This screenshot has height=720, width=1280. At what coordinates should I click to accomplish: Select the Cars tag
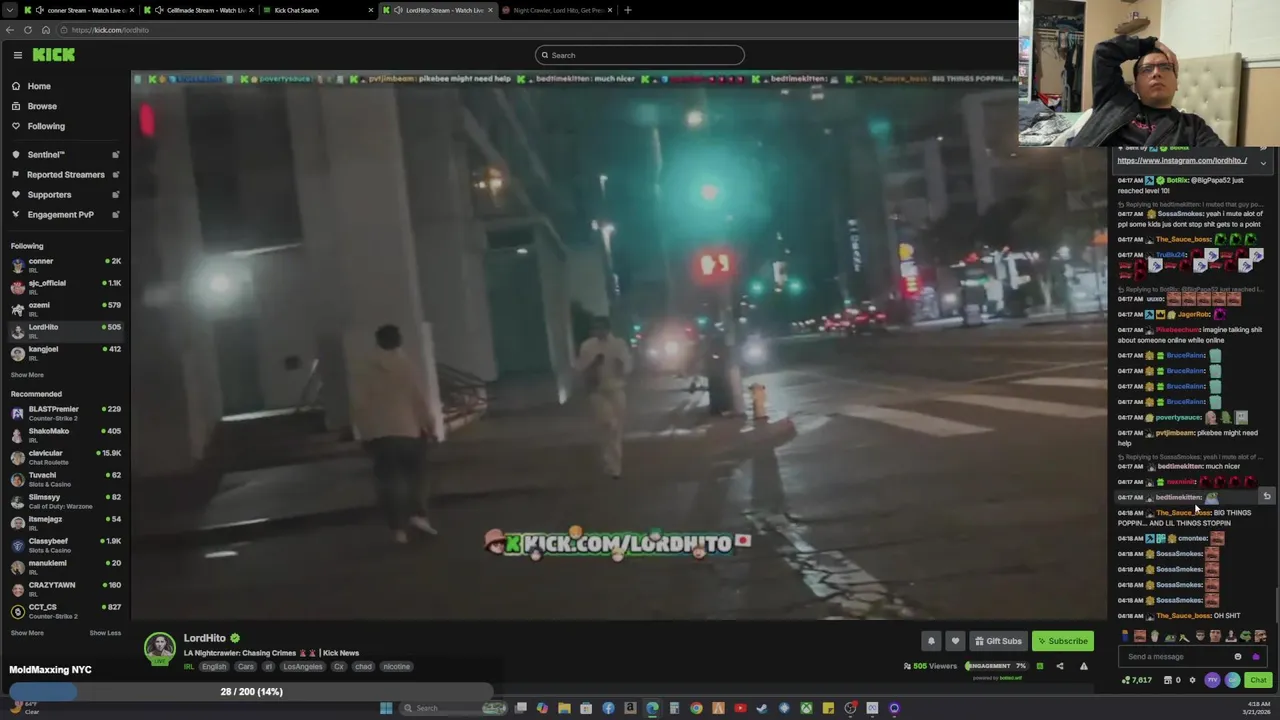[x=245, y=666]
